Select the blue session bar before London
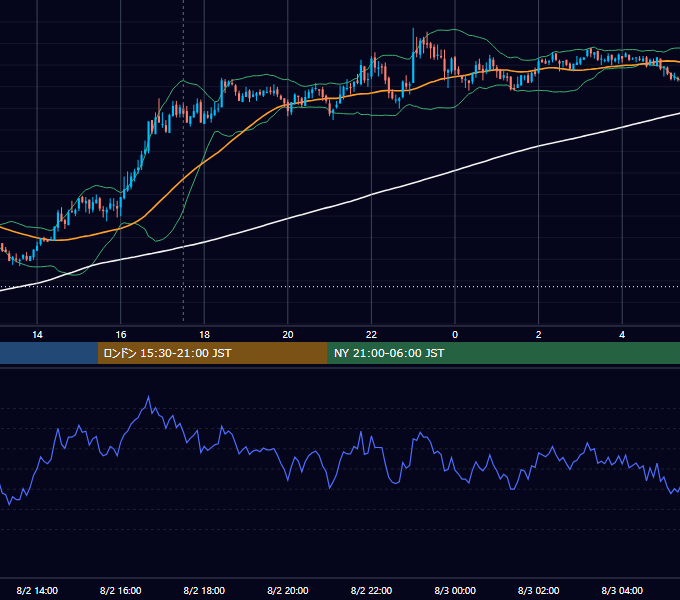Viewport: 680px width, 600px height. pyautogui.click(x=49, y=353)
